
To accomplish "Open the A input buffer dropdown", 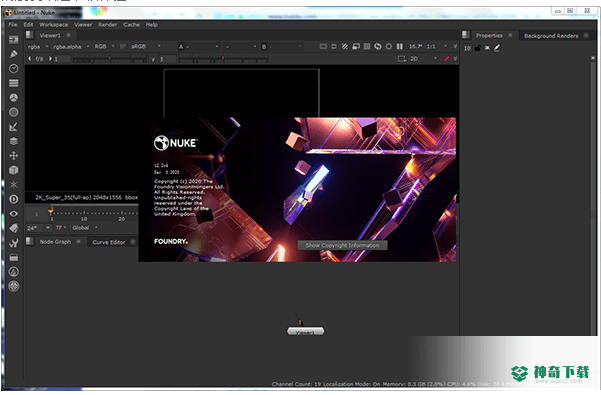I will 198,47.
